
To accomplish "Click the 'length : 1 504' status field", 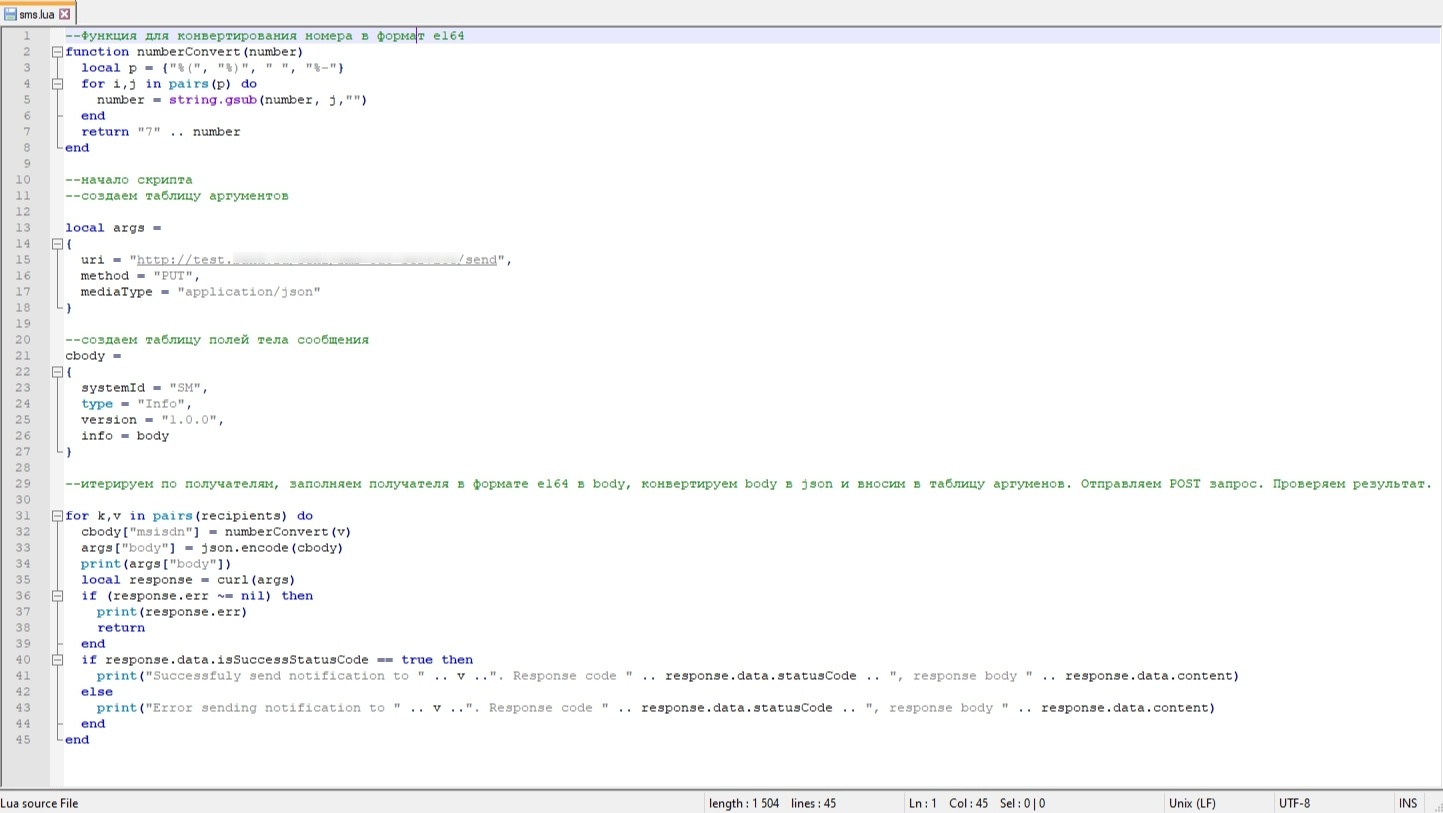I will [x=743, y=803].
